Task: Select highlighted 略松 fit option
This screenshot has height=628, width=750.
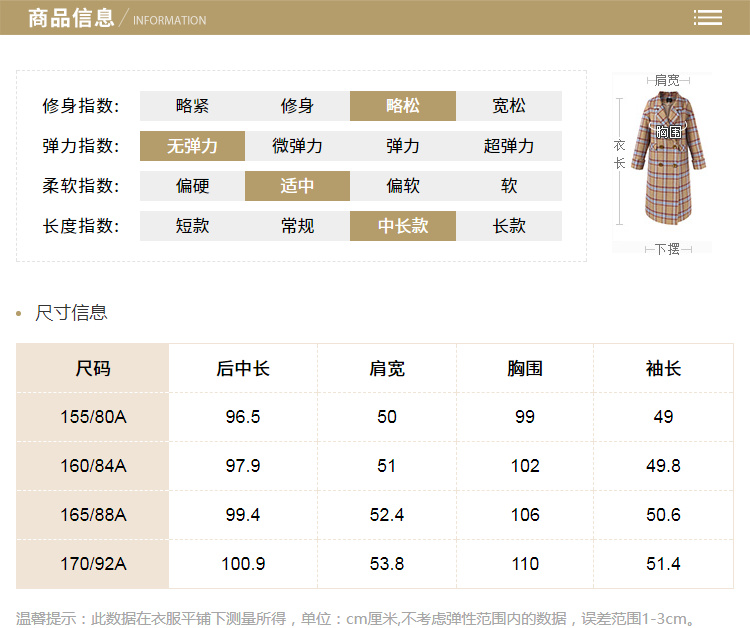Action: pos(403,106)
